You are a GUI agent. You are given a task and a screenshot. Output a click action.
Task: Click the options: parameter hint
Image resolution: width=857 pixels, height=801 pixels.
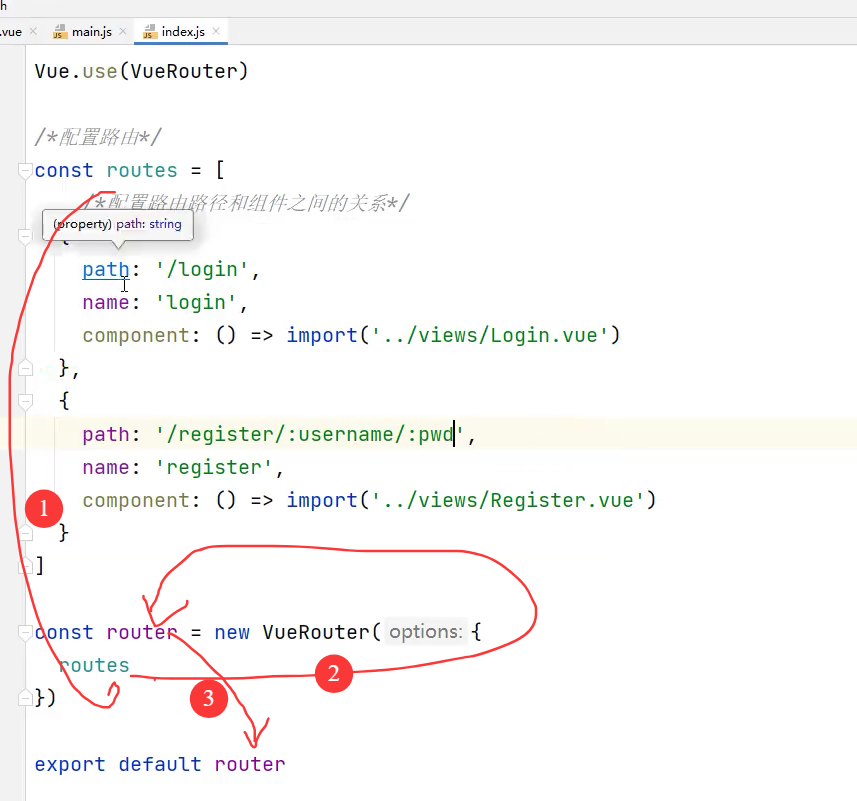(426, 632)
